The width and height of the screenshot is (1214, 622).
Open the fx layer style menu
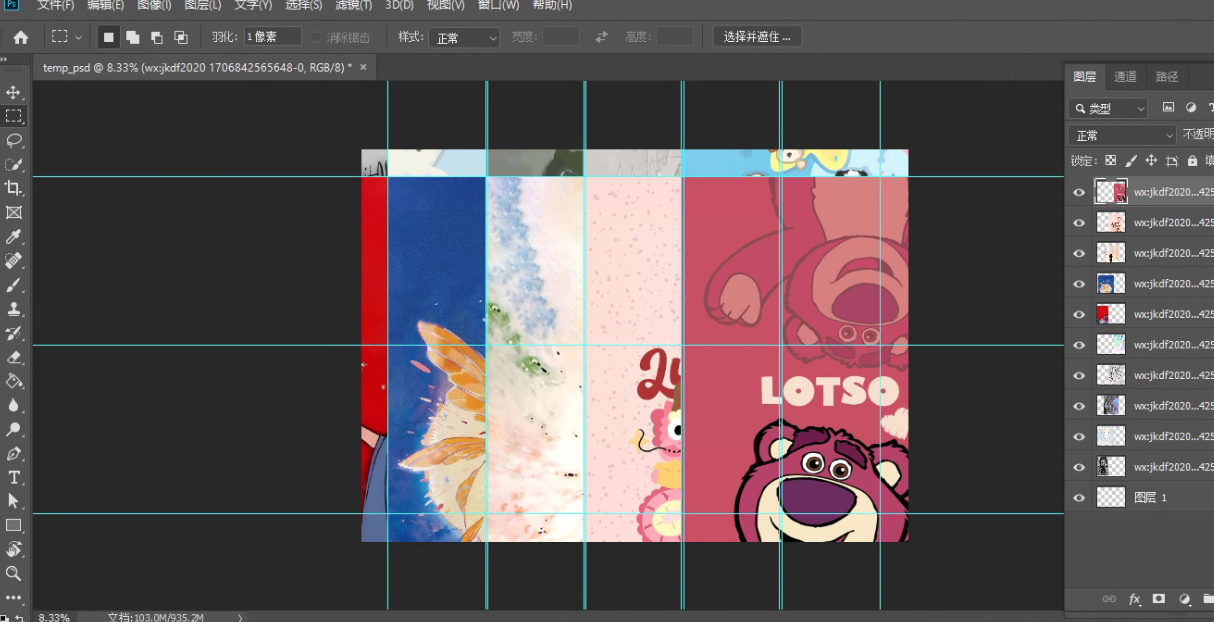[1135, 598]
